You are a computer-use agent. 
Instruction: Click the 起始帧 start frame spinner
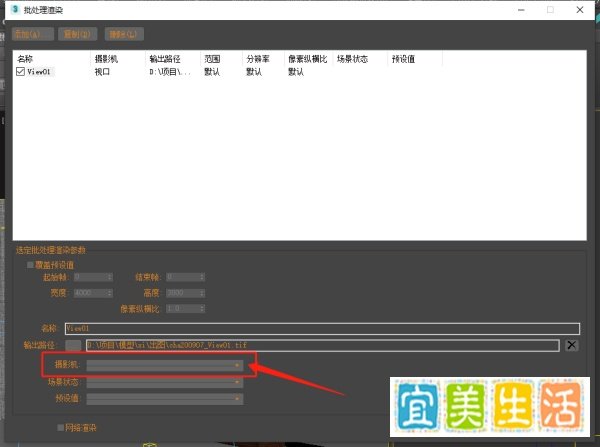93,277
